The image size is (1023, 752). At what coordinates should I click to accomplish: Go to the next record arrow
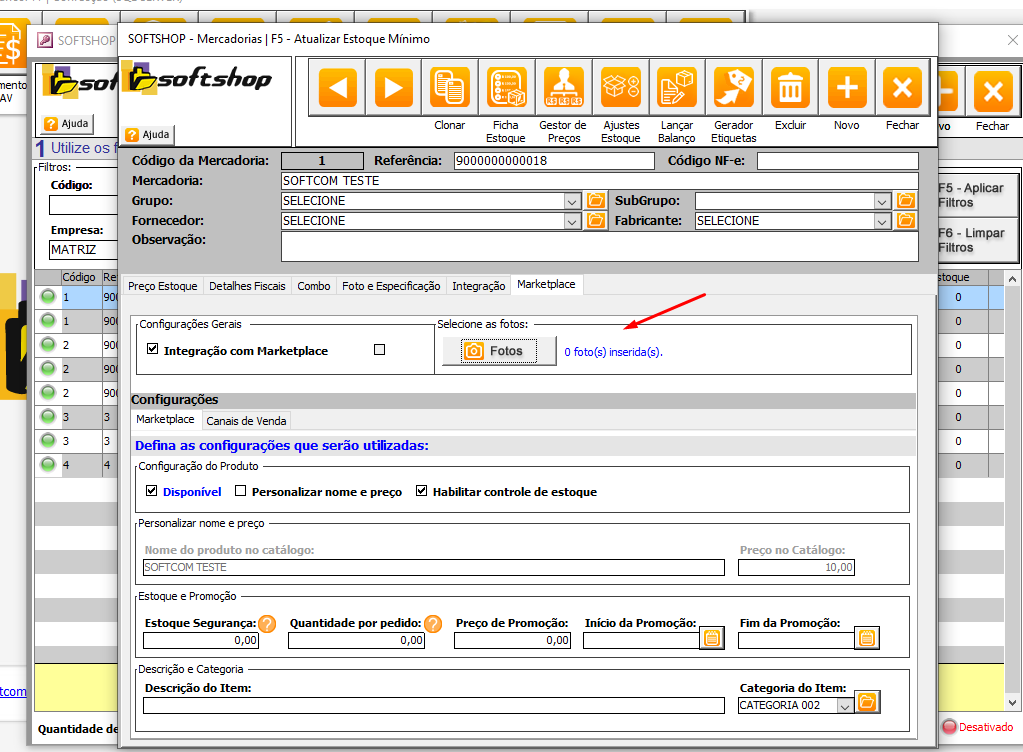coord(393,89)
